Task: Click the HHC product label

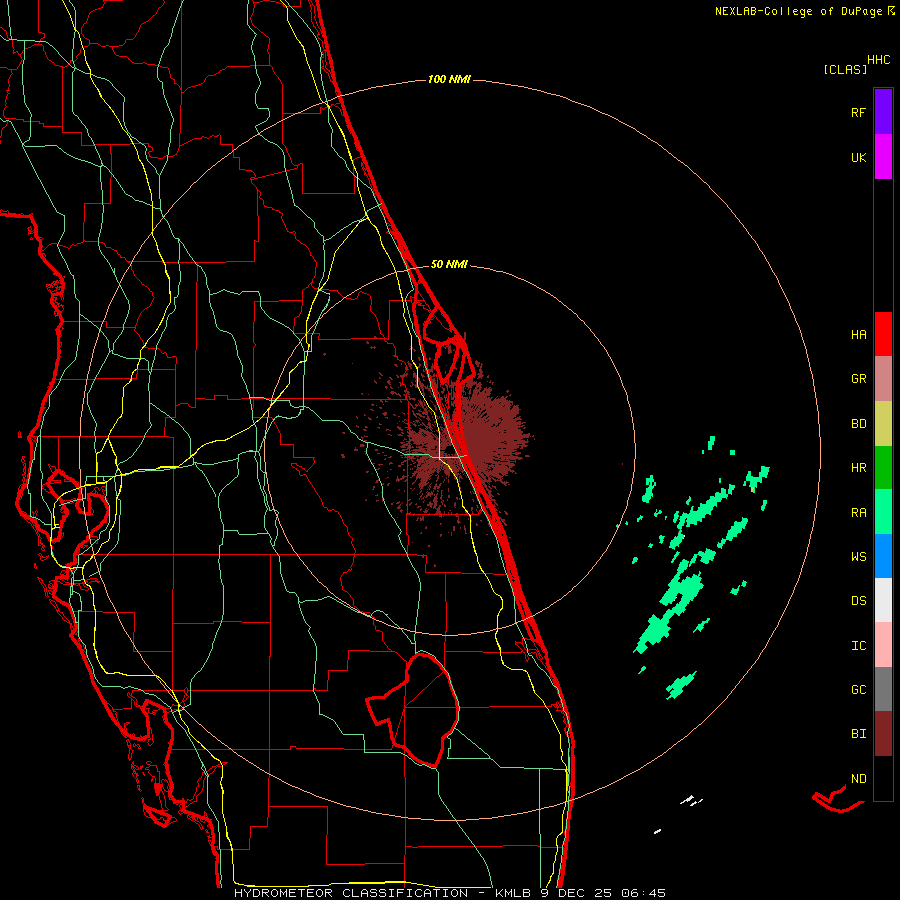Action: point(878,60)
